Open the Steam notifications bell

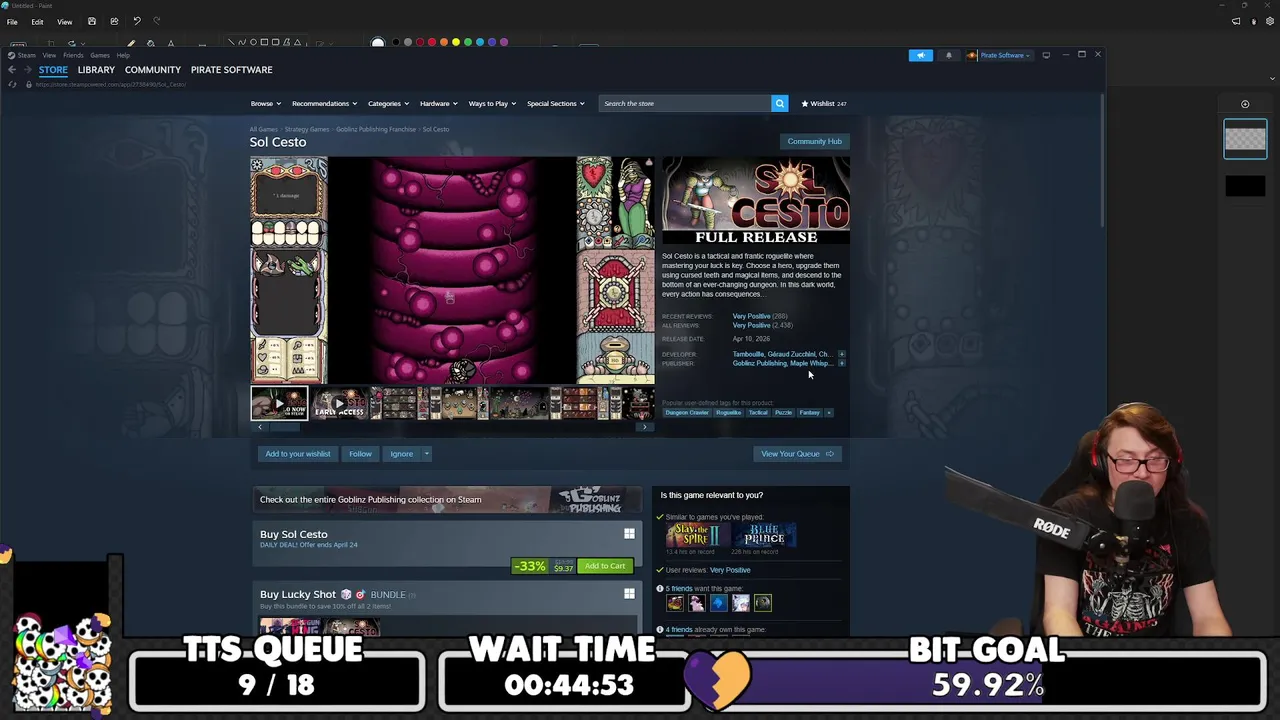(948, 55)
